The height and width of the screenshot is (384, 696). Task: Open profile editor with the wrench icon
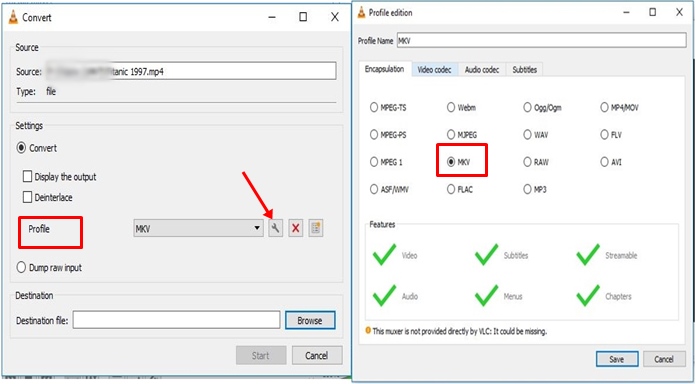click(275, 228)
